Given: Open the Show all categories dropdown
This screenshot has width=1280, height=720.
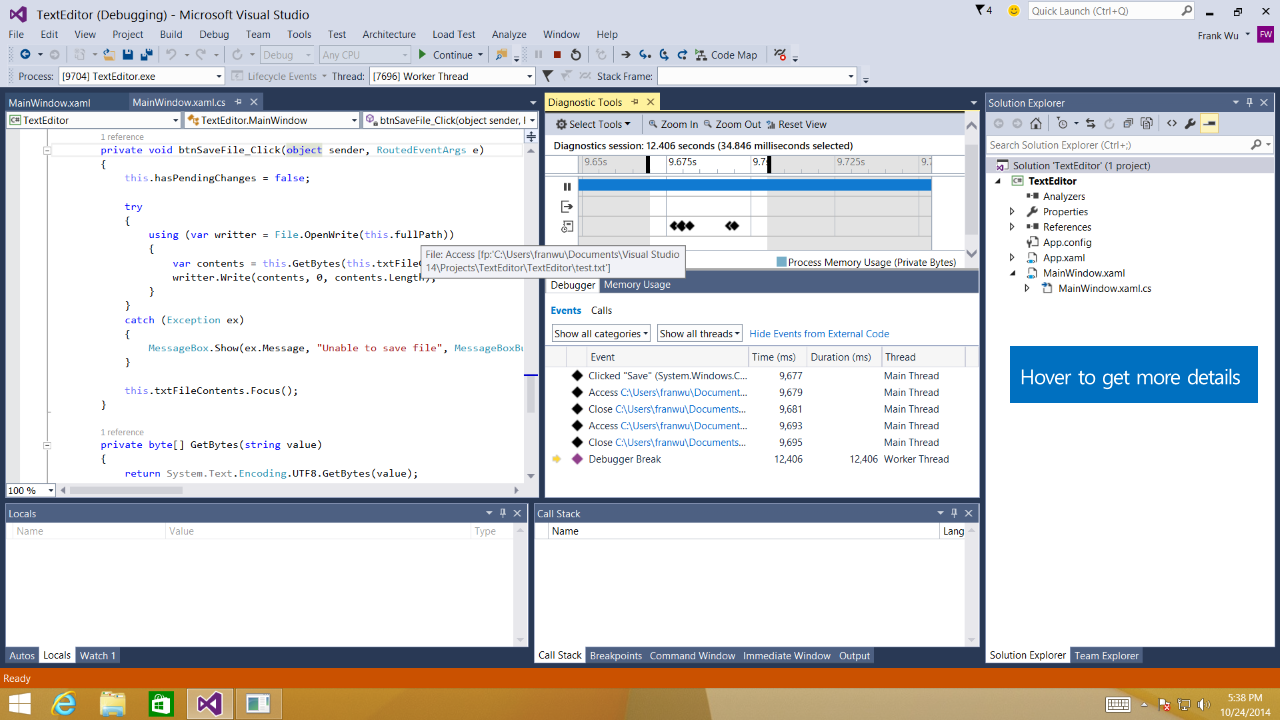Looking at the screenshot, I should pyautogui.click(x=601, y=333).
